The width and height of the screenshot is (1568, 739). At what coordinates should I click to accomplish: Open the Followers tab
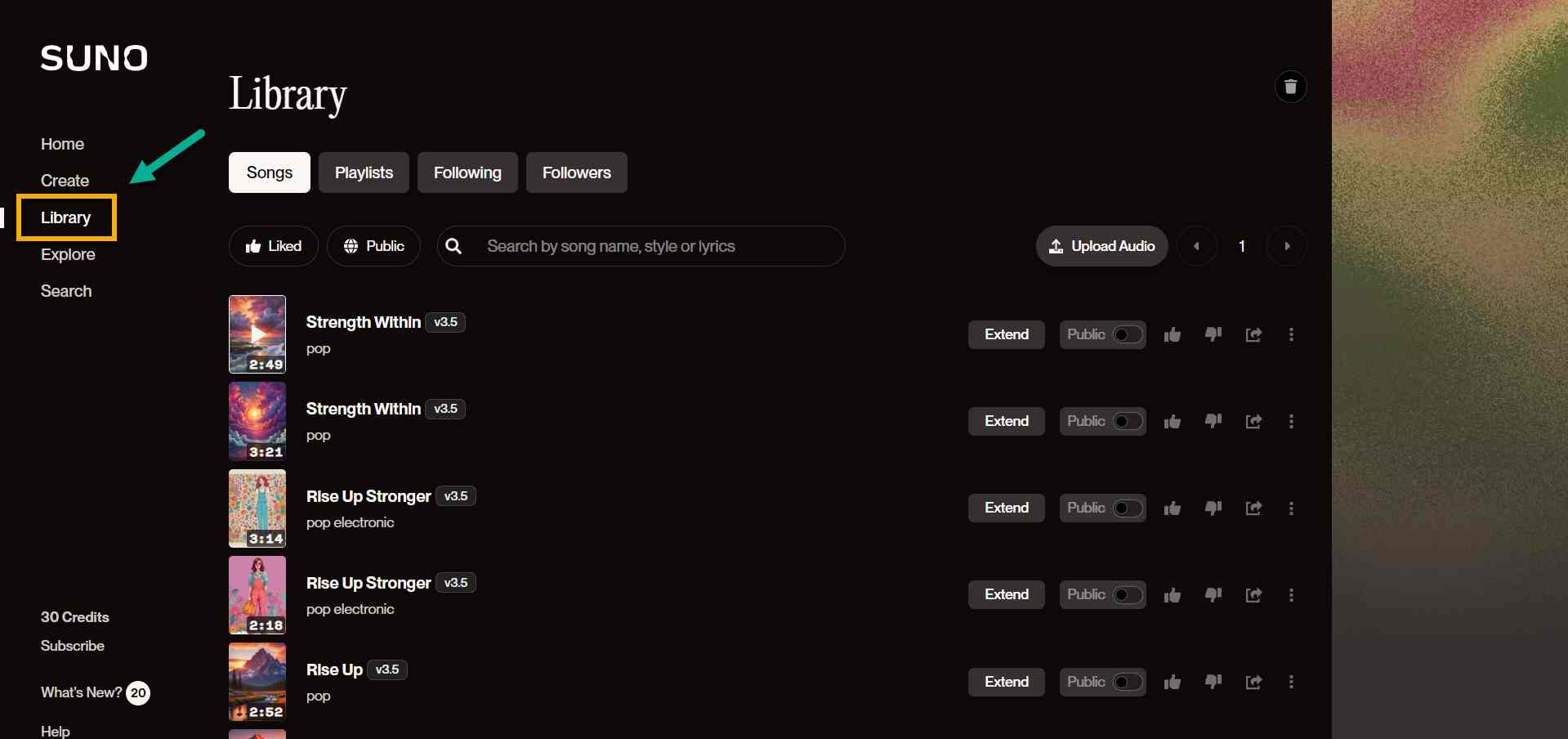click(x=576, y=172)
